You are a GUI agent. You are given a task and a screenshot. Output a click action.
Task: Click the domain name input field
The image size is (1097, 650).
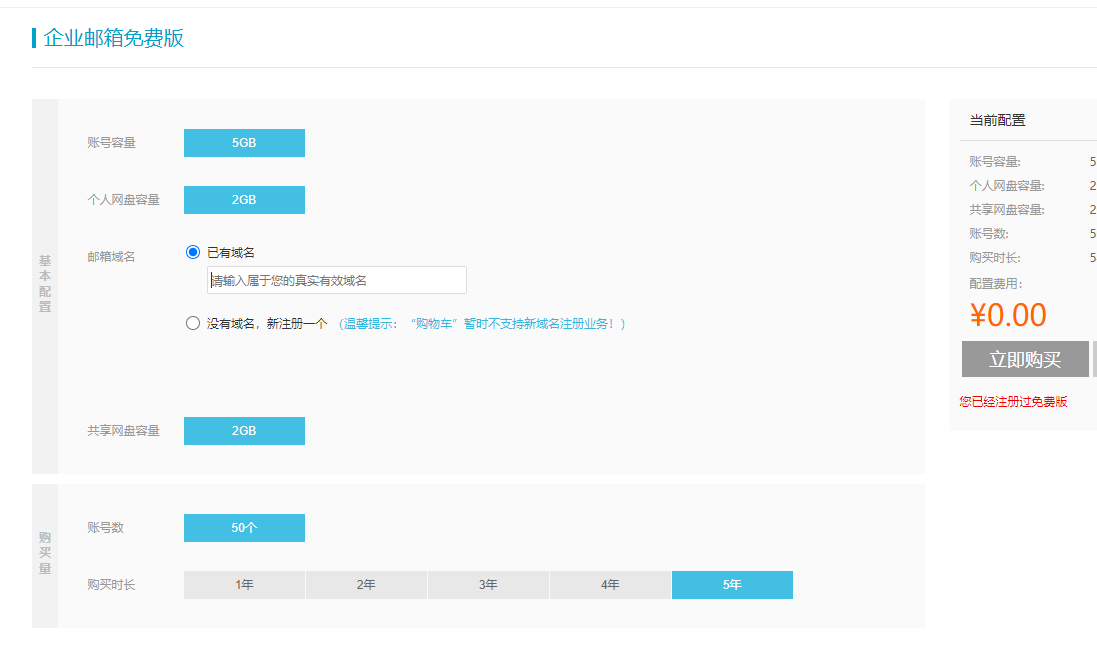pos(336,281)
